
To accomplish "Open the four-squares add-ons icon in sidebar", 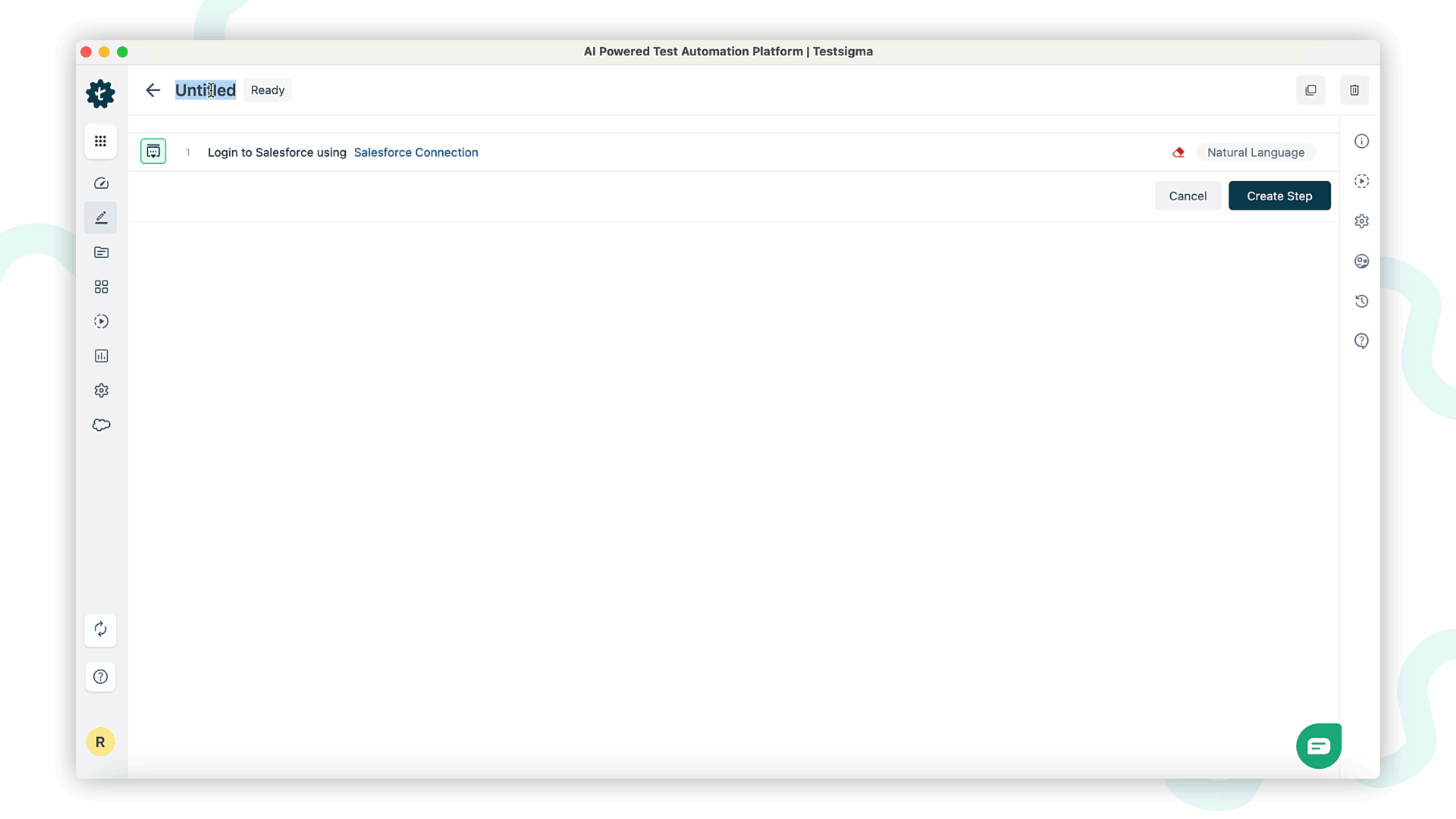I will 101,287.
